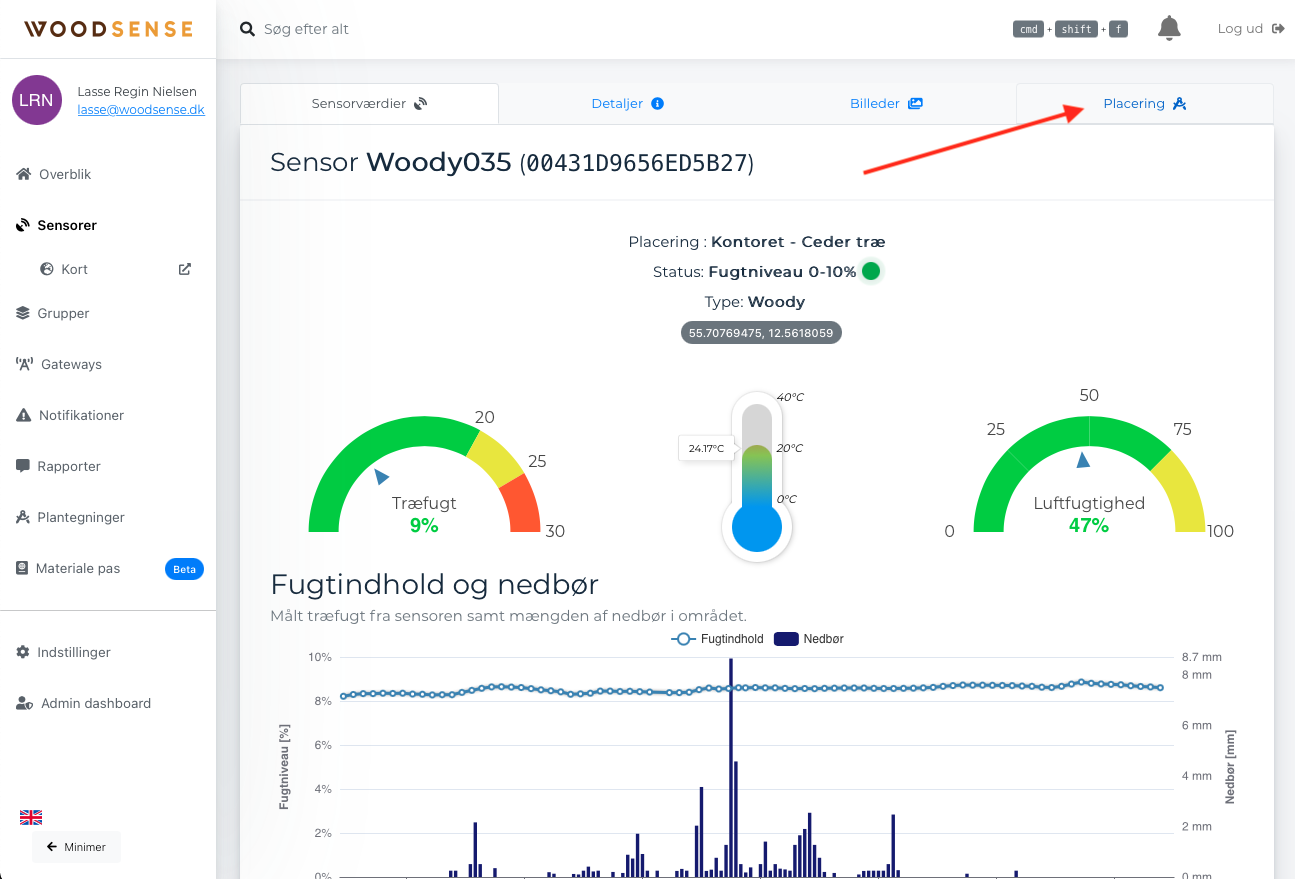
Task: Click the Plantegninger drafting icon
Action: tap(23, 517)
